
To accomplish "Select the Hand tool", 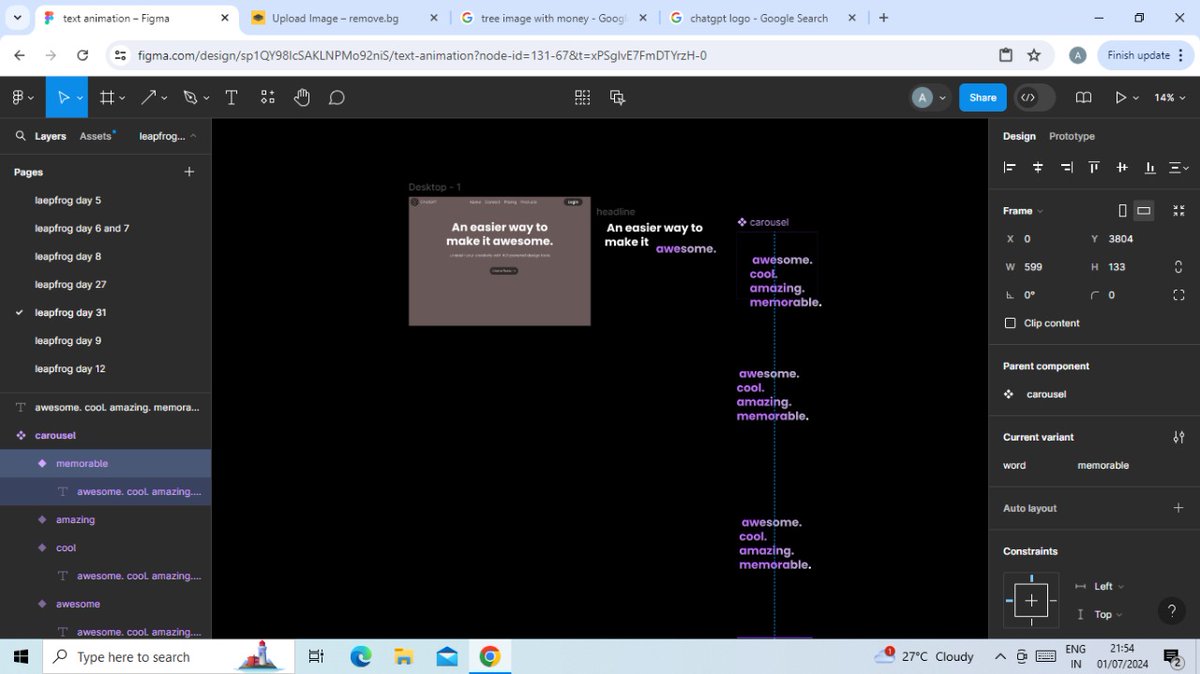I will click(x=302, y=97).
